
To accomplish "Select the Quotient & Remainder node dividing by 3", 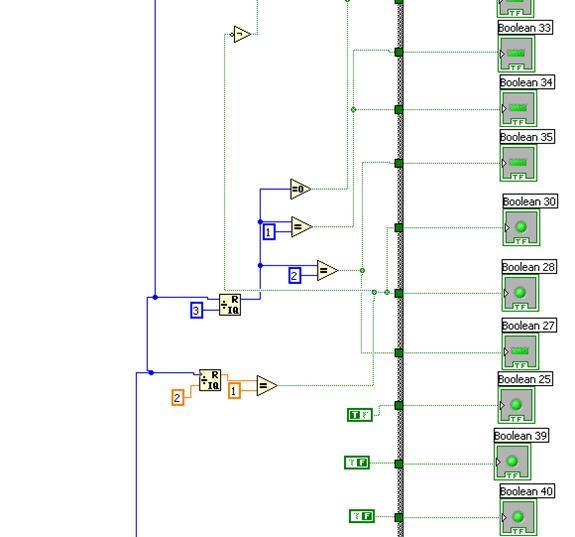I will pyautogui.click(x=230, y=305).
